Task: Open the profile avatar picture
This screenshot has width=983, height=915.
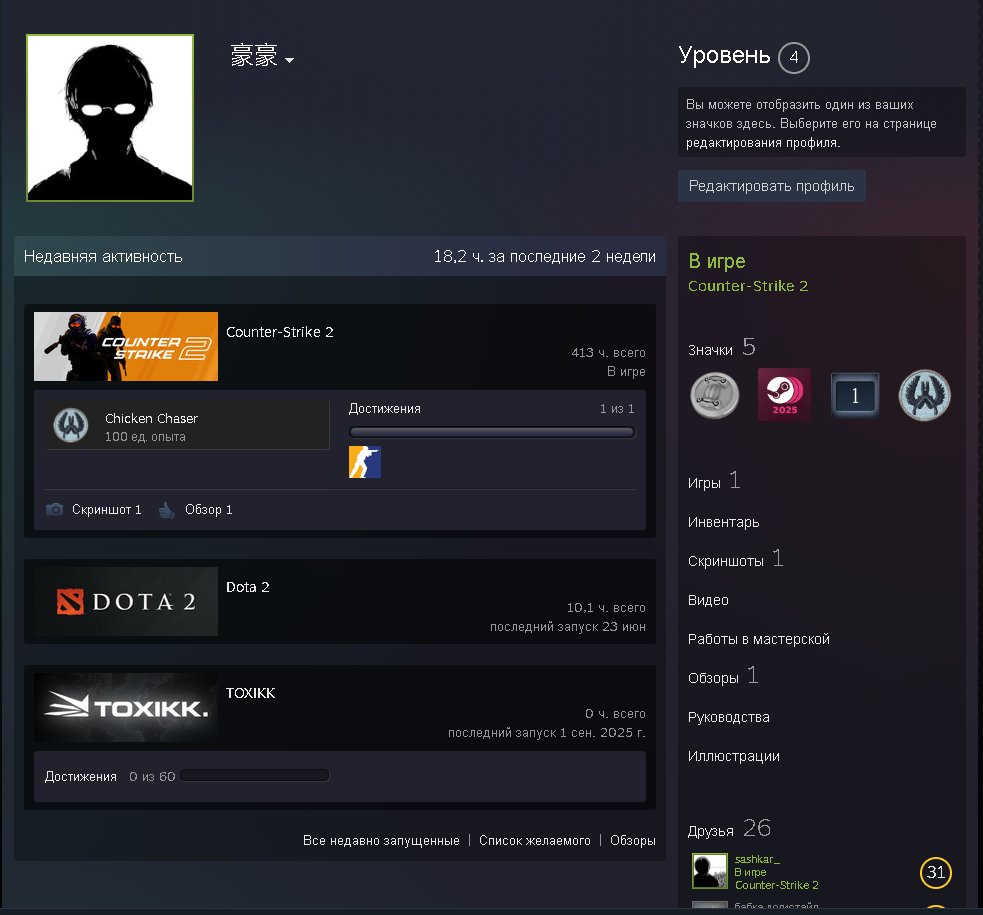Action: pos(110,118)
